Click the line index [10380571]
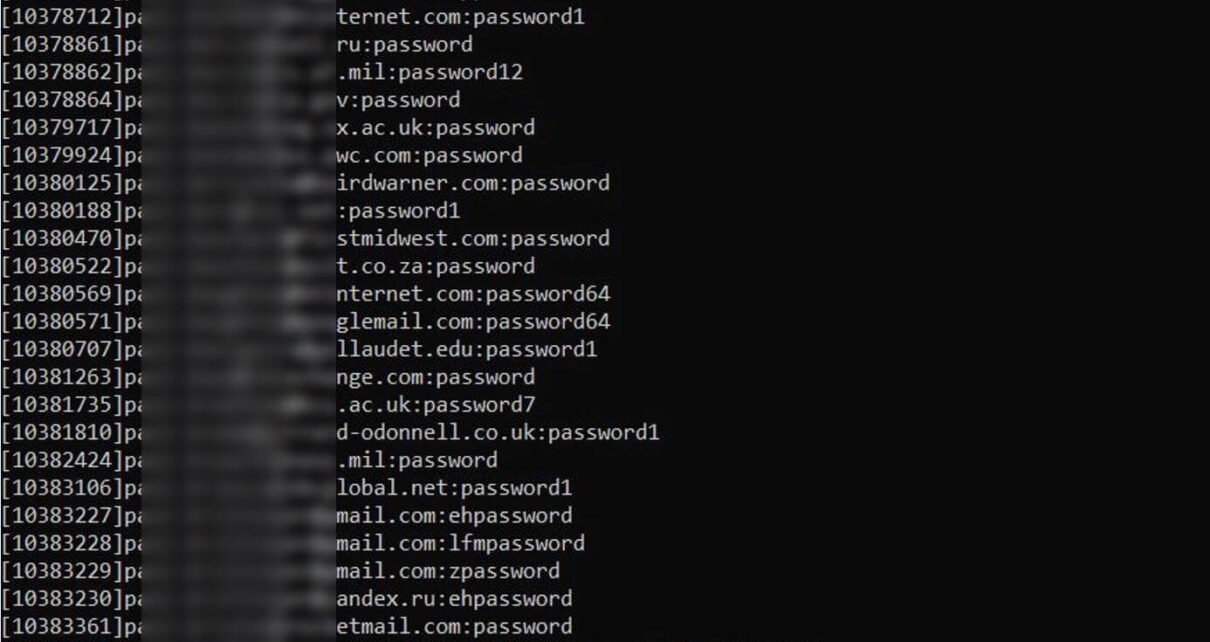The image size is (1210, 642). click(62, 322)
